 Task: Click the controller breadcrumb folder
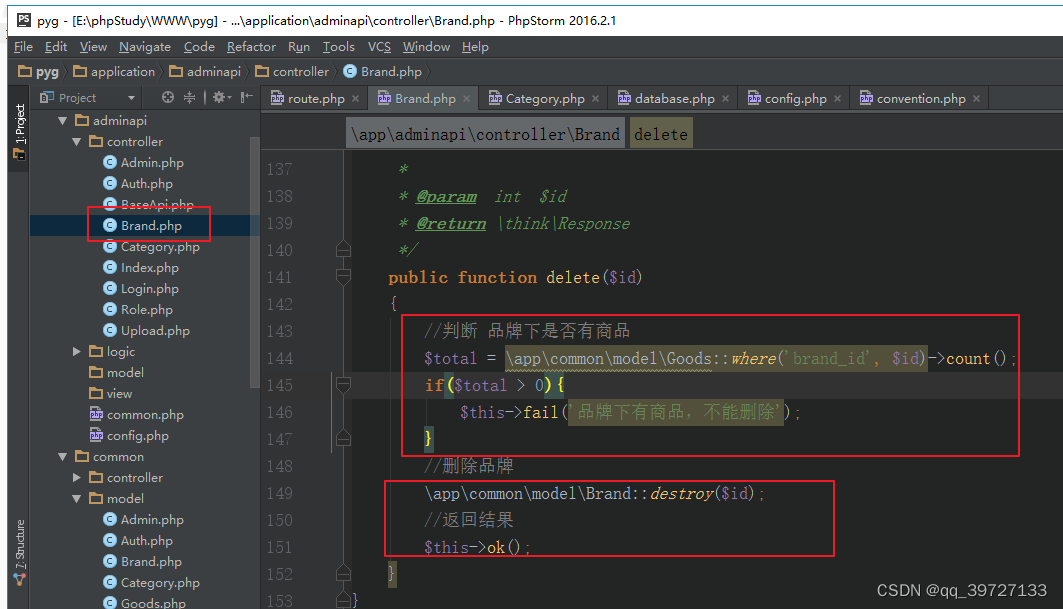click(x=292, y=72)
